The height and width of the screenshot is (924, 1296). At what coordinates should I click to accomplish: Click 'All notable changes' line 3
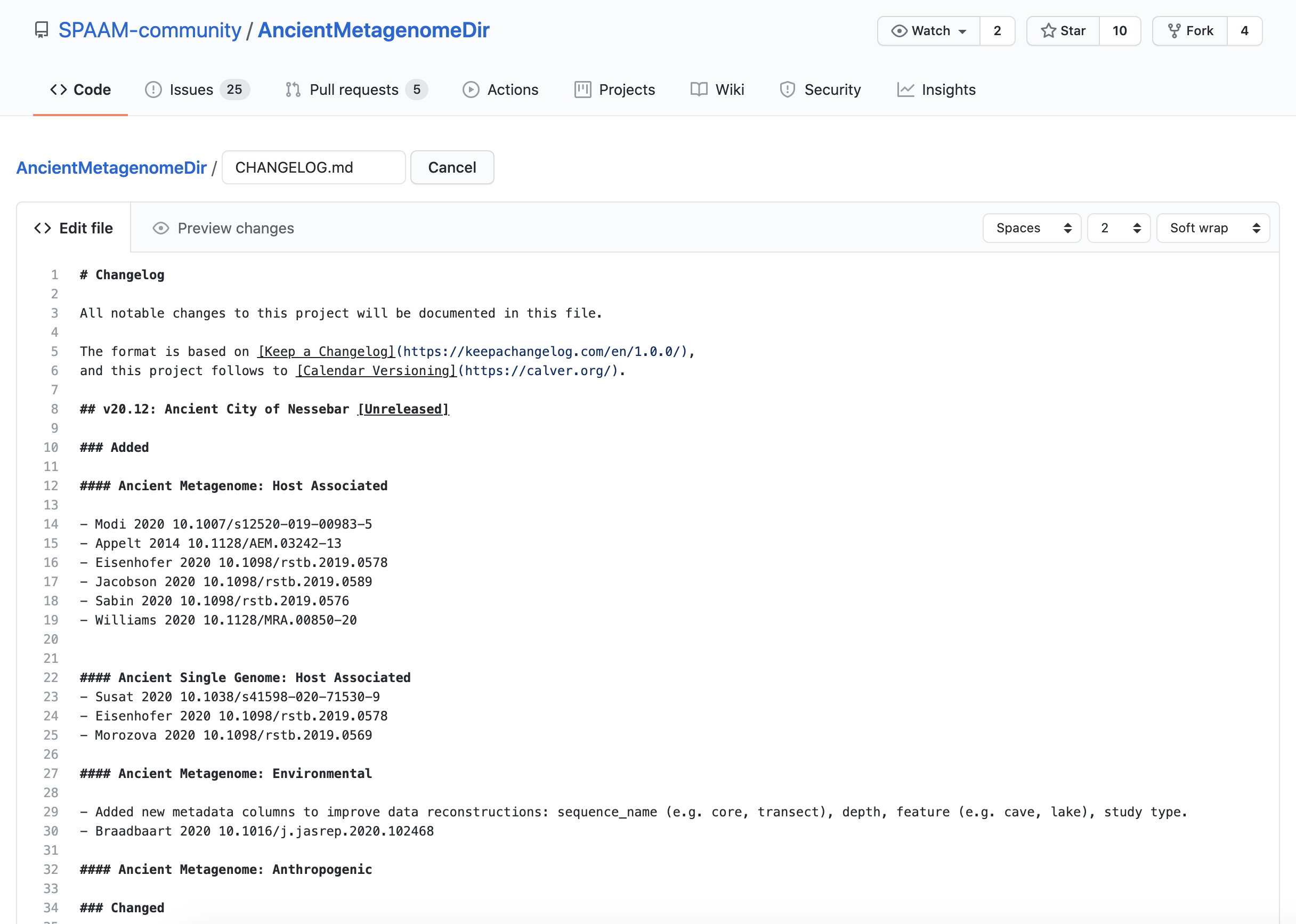(x=341, y=313)
